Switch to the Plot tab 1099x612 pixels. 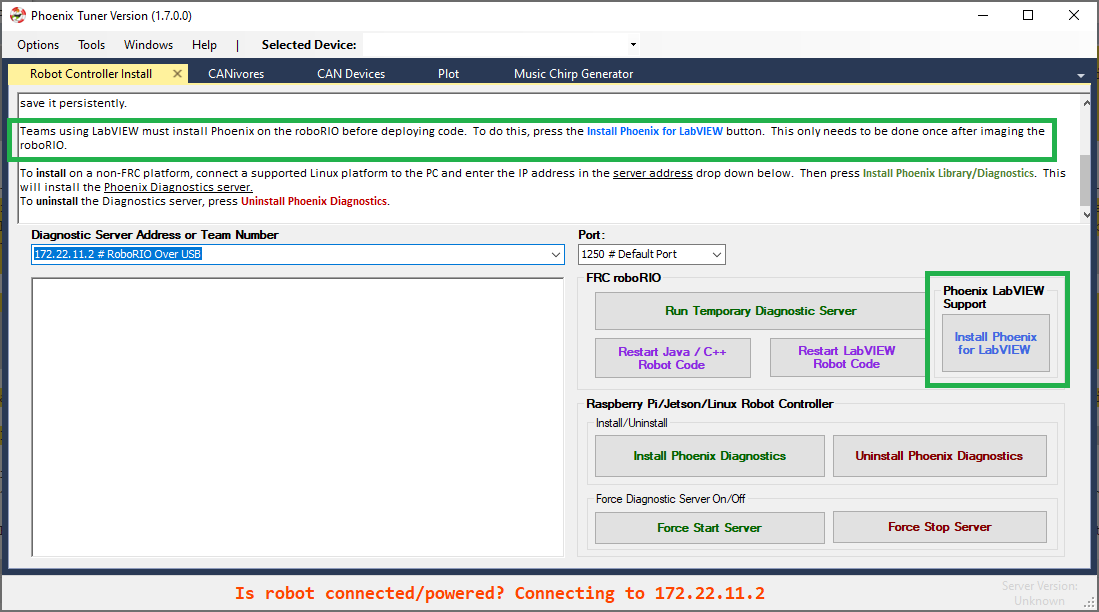[449, 74]
